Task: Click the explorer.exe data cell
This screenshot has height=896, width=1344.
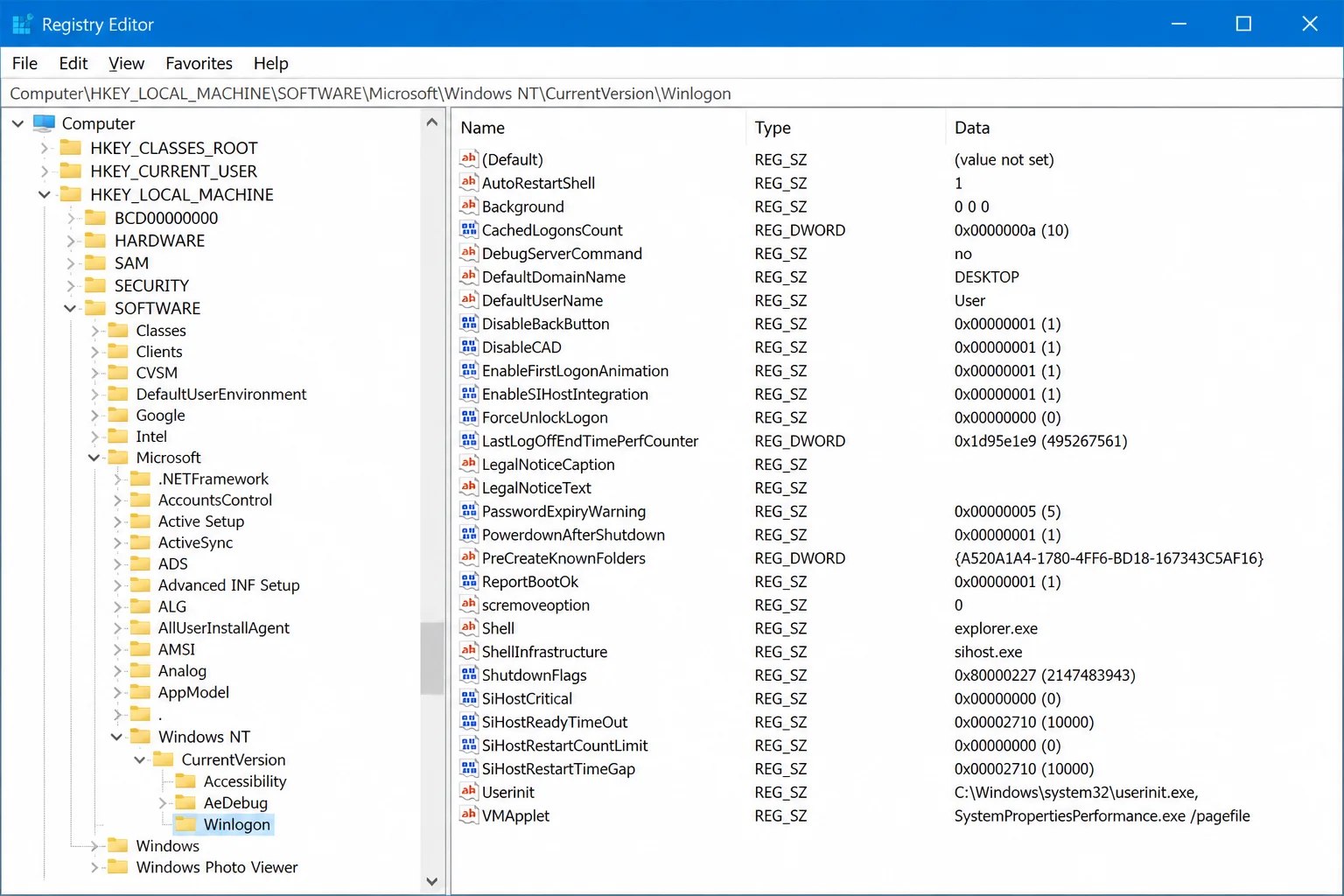Action: coord(996,627)
